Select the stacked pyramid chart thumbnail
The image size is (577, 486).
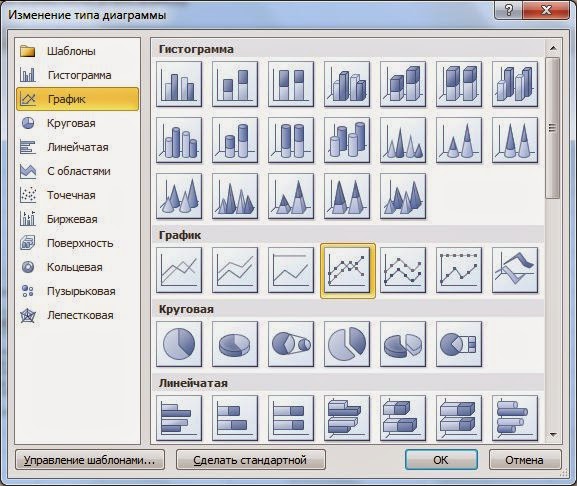click(x=291, y=196)
